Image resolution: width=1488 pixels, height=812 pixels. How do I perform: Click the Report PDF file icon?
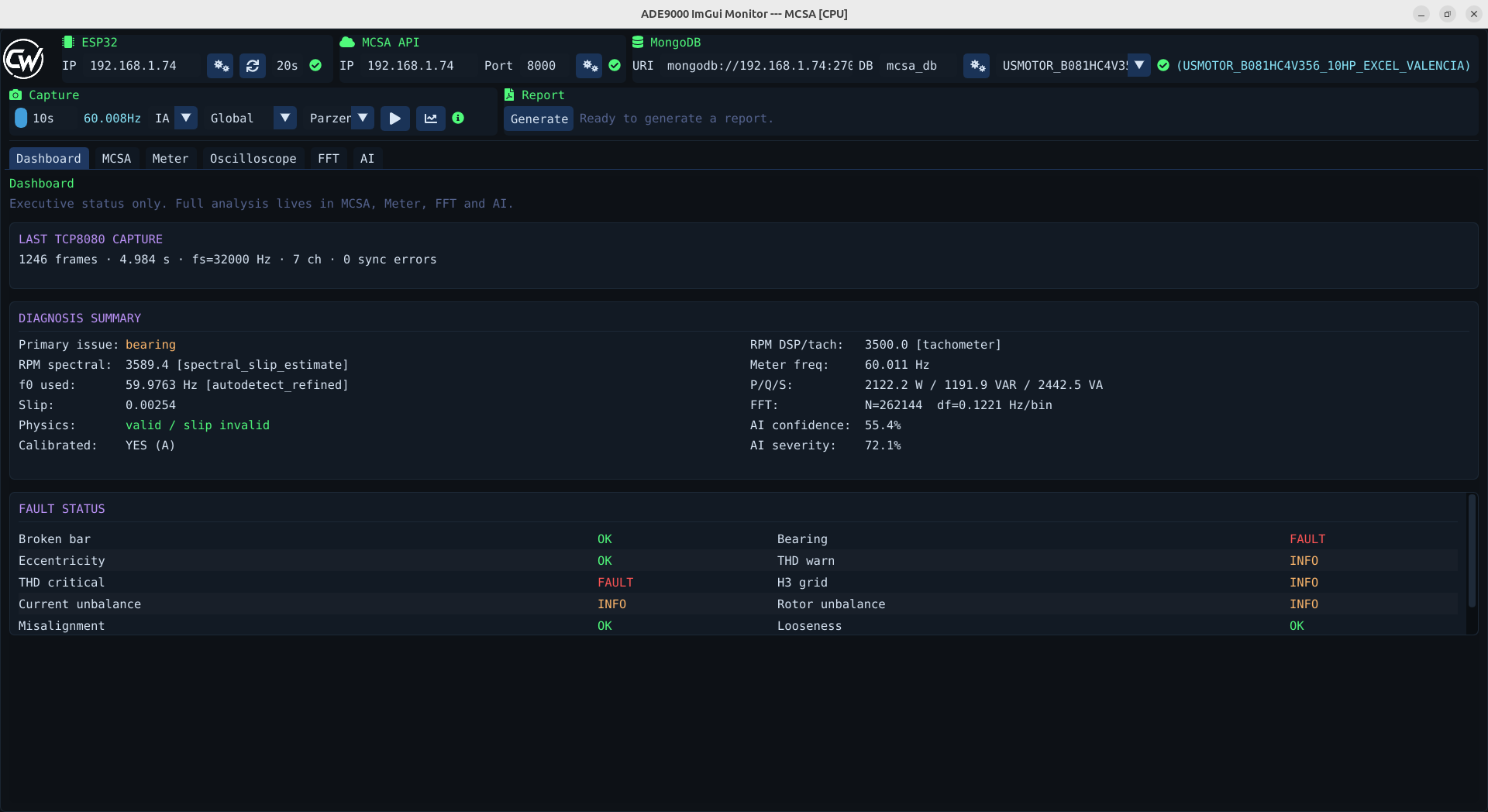coord(509,95)
